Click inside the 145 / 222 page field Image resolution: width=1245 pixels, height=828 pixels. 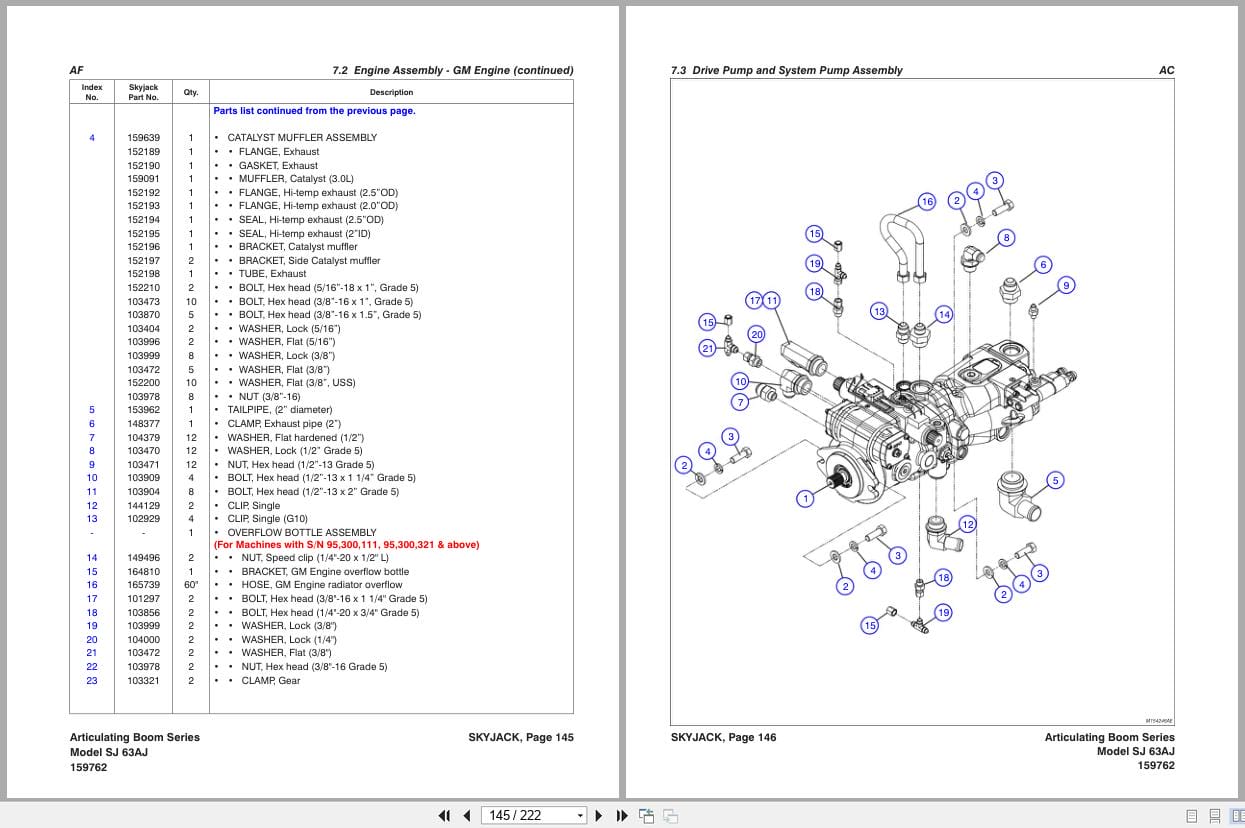click(520, 815)
